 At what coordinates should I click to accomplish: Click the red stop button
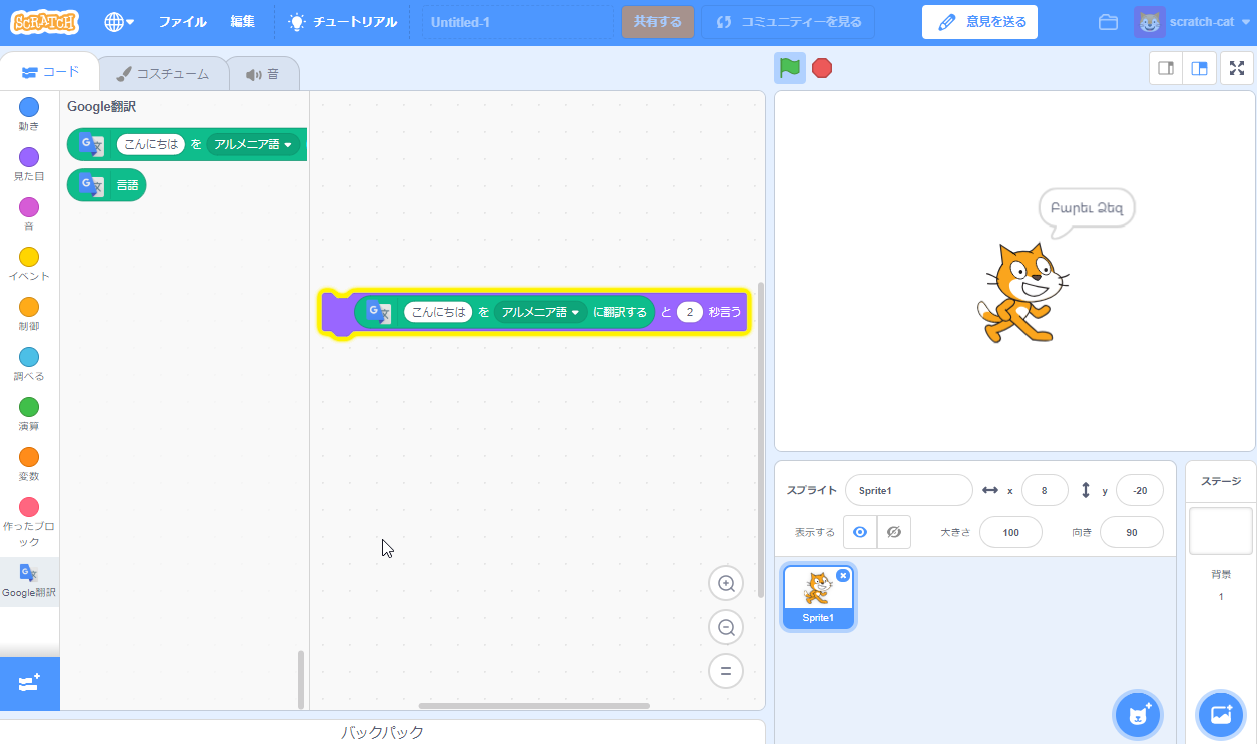822,68
